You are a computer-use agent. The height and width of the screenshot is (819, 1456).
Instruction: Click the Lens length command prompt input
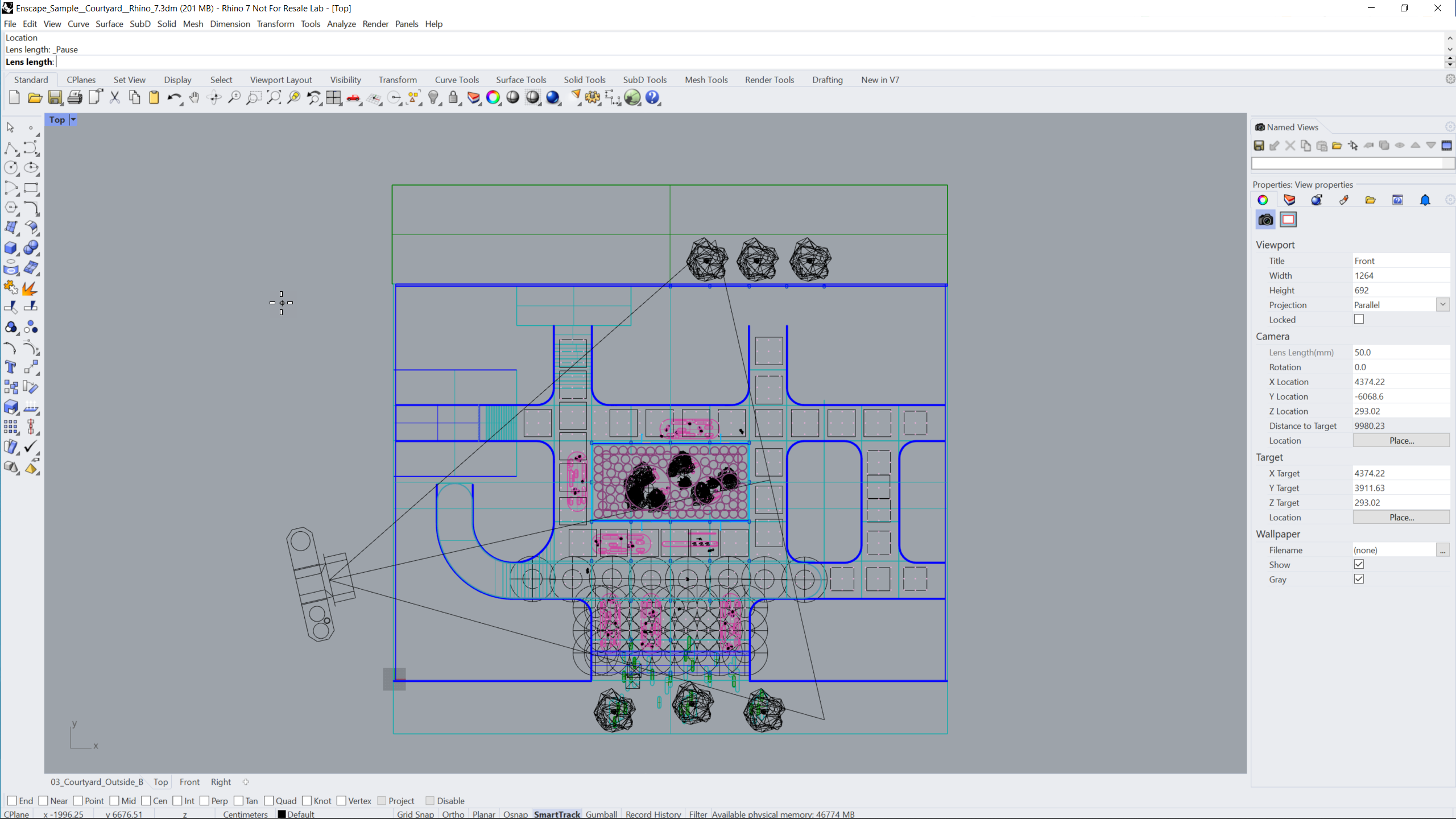point(750,62)
